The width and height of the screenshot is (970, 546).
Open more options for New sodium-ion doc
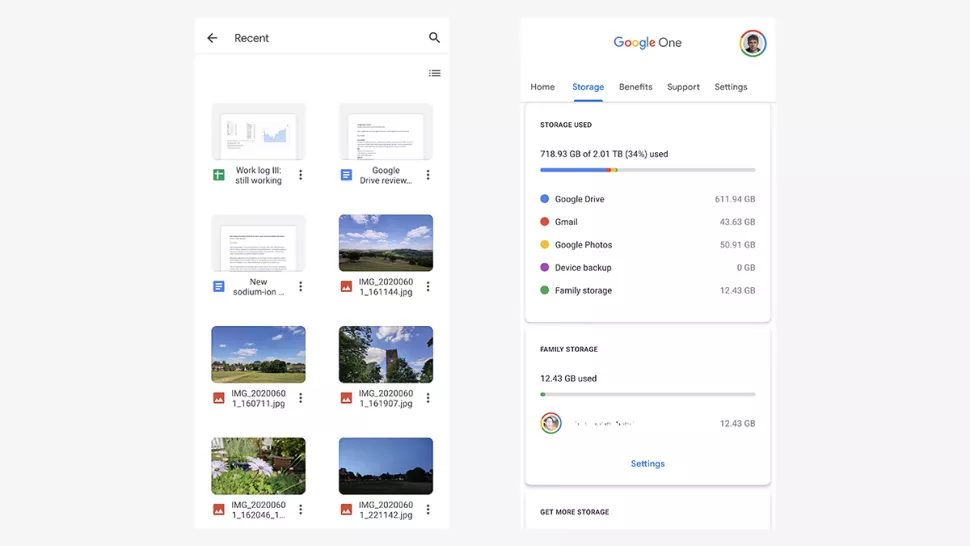pyautogui.click(x=301, y=286)
